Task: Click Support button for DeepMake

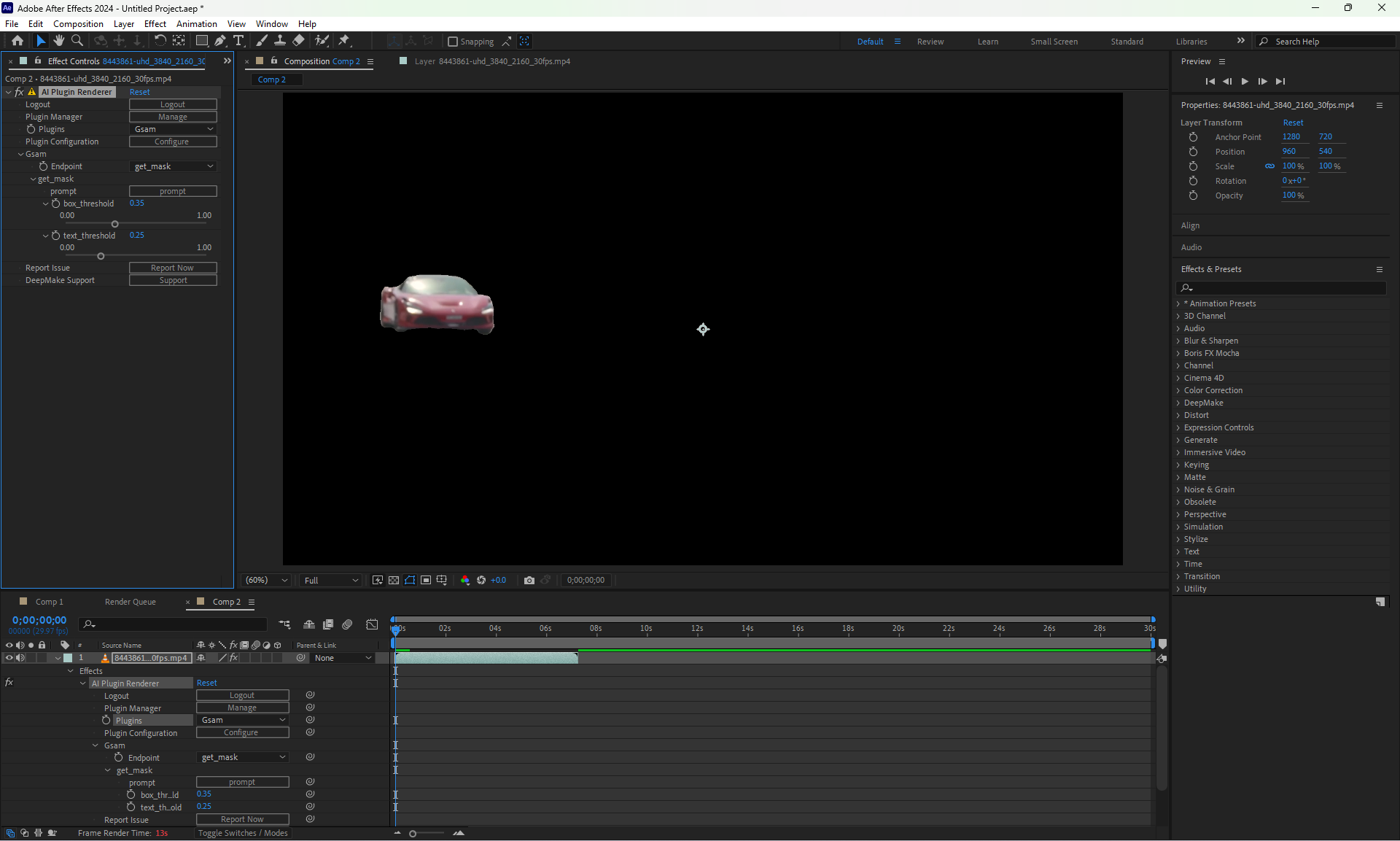Action: pyautogui.click(x=173, y=280)
